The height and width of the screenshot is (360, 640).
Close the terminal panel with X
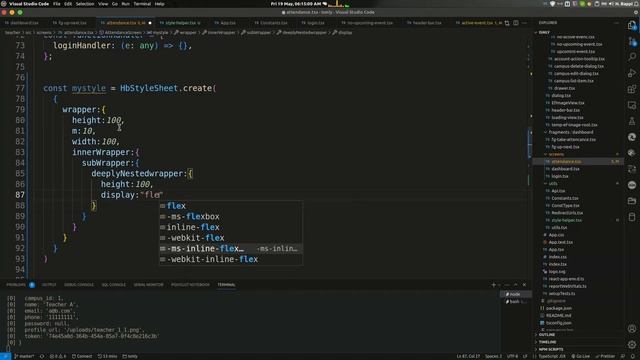[x=524, y=285]
